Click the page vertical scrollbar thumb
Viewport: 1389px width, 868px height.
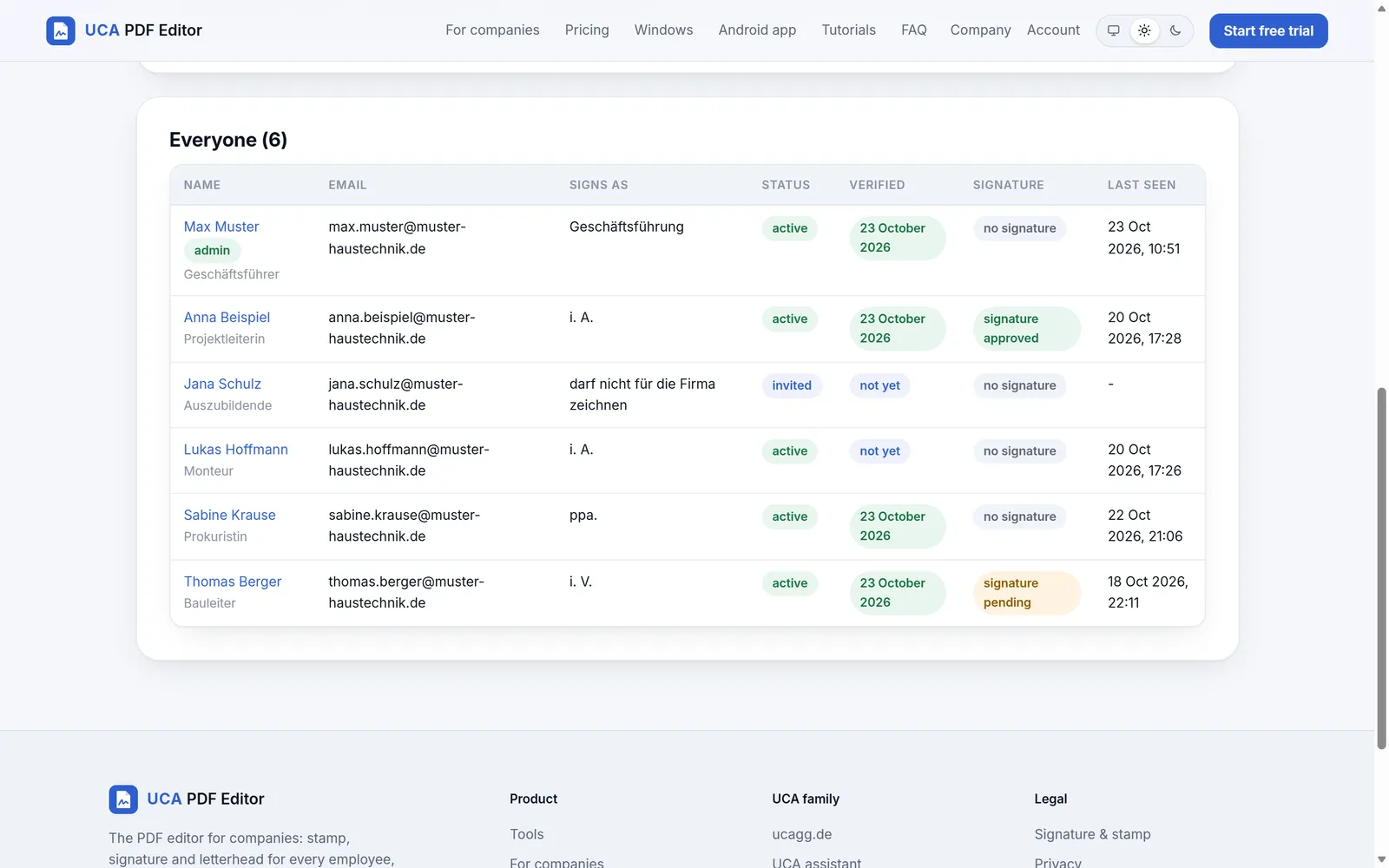pyautogui.click(x=1381, y=569)
